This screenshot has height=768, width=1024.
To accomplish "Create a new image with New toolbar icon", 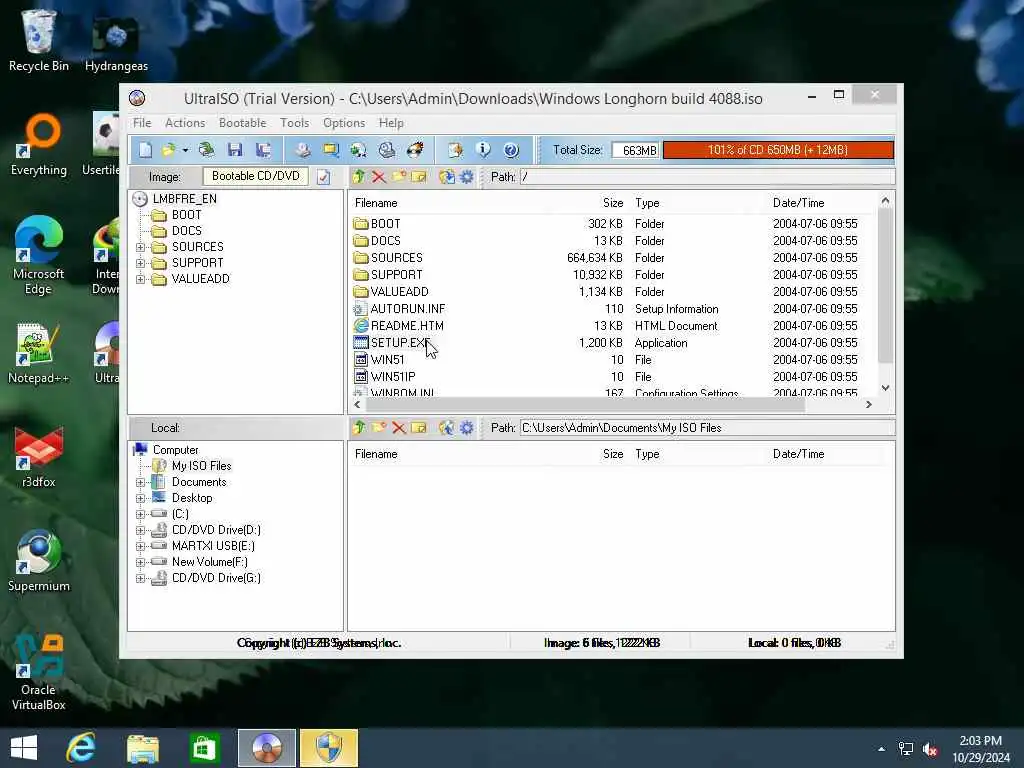I will [145, 150].
